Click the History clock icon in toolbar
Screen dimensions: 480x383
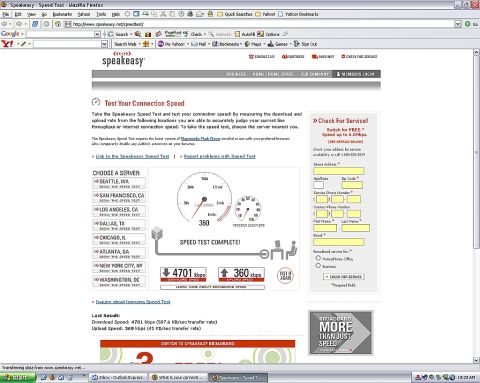click(181, 14)
